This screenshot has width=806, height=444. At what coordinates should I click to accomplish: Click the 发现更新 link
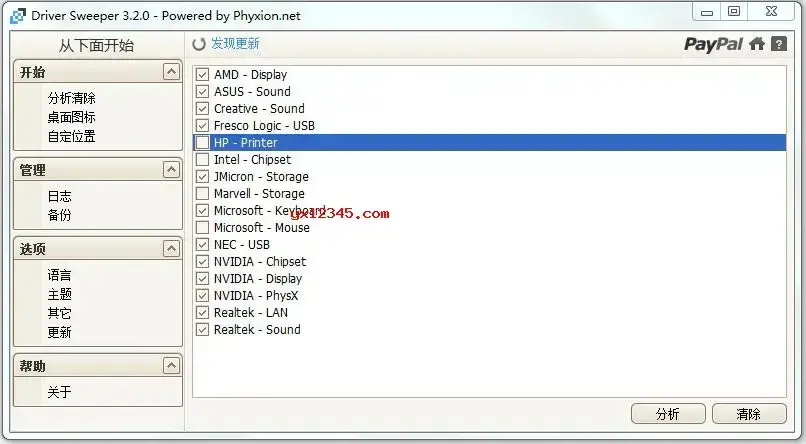tap(235, 44)
